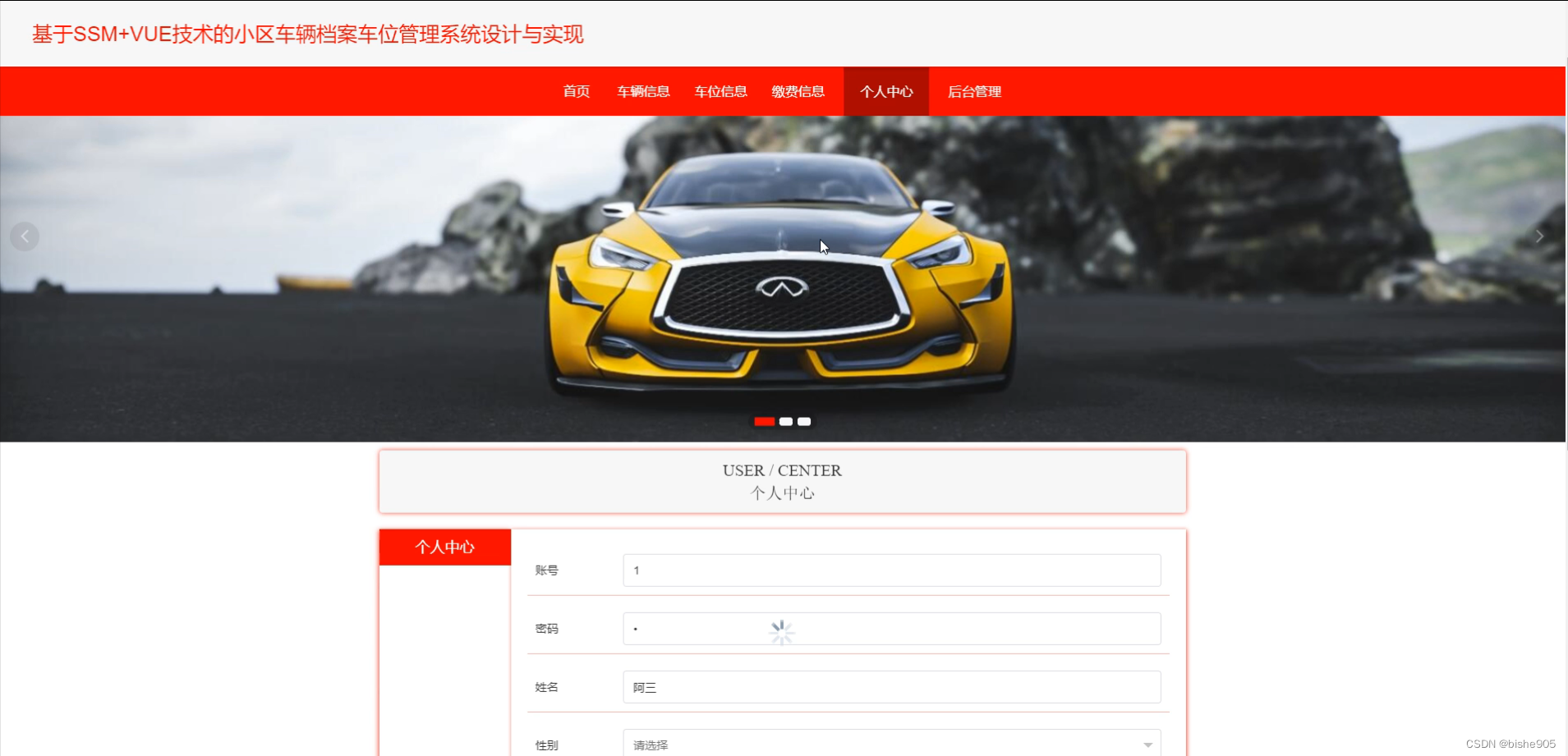Open the 性别 请选择 dropdown
This screenshot has width=1568, height=756.
tap(892, 744)
